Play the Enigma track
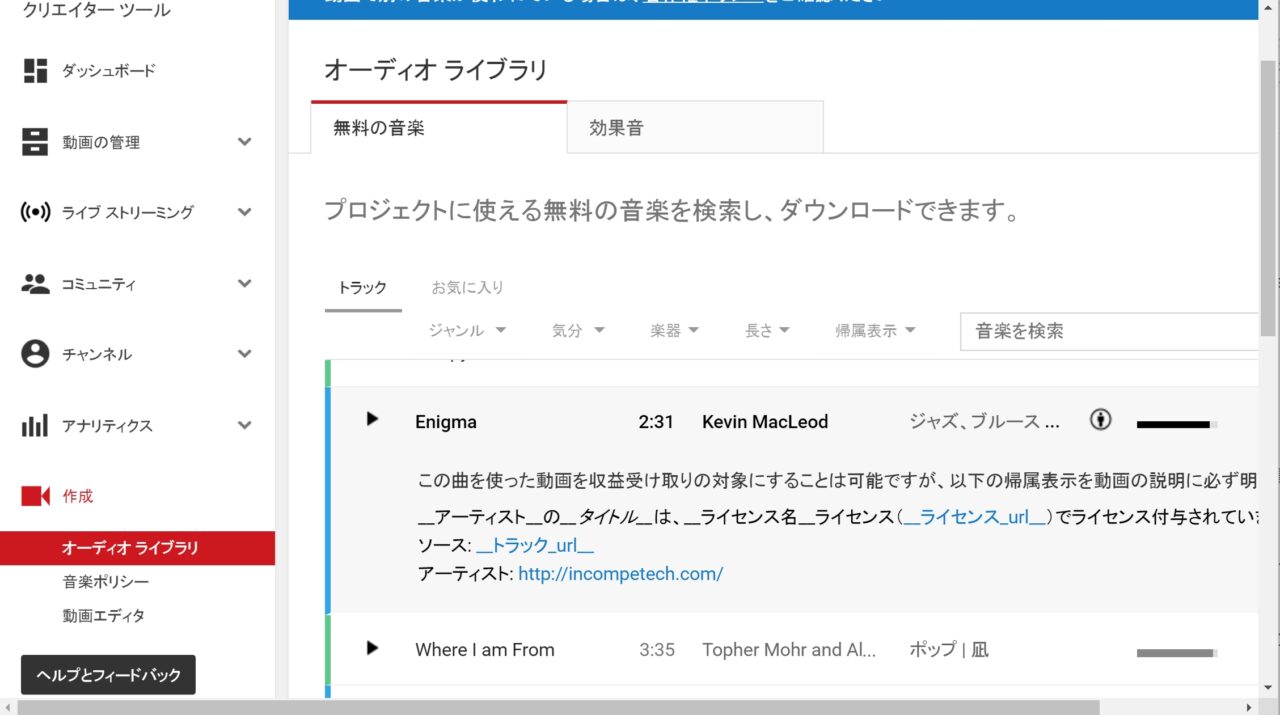Image resolution: width=1280 pixels, height=715 pixels. tap(372, 419)
